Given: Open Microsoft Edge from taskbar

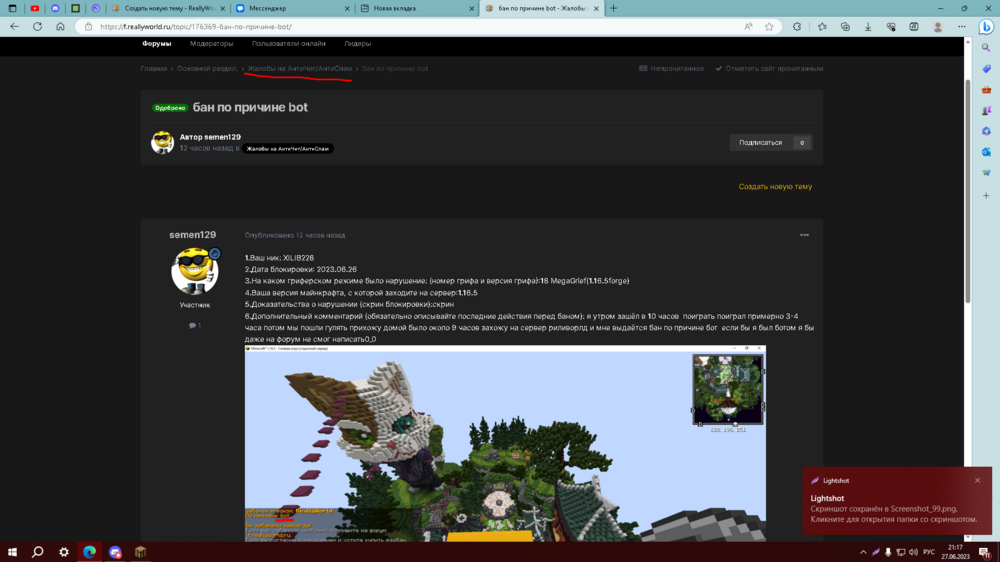Looking at the screenshot, I should pos(89,552).
